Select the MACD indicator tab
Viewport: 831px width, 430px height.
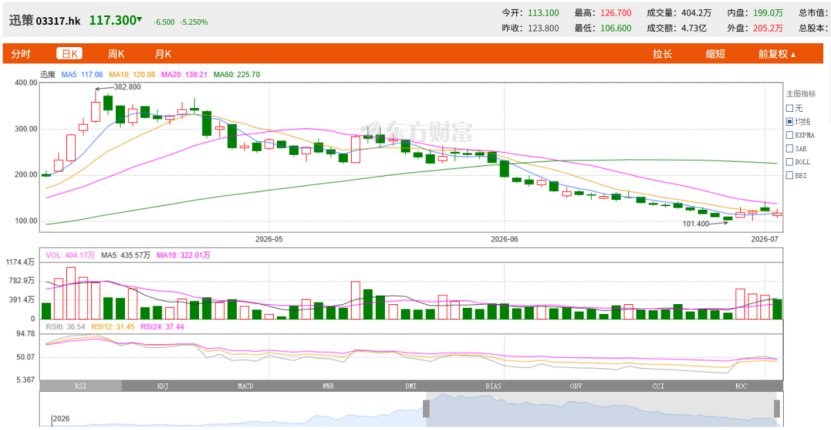click(x=245, y=387)
